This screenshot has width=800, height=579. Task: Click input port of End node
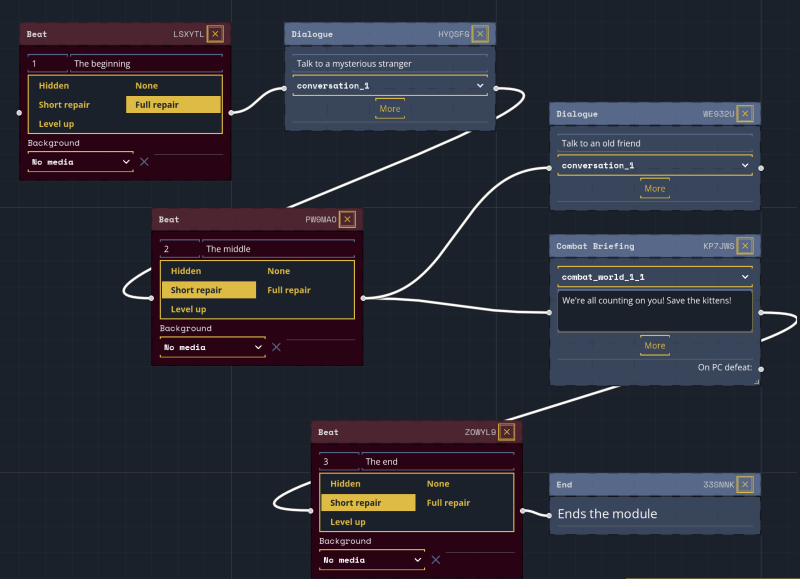(549, 515)
